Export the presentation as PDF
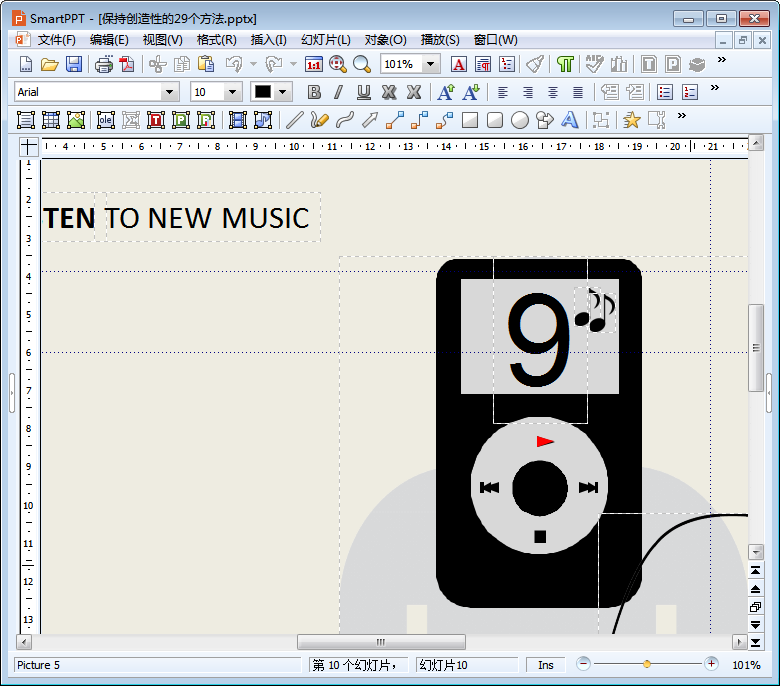 point(127,65)
